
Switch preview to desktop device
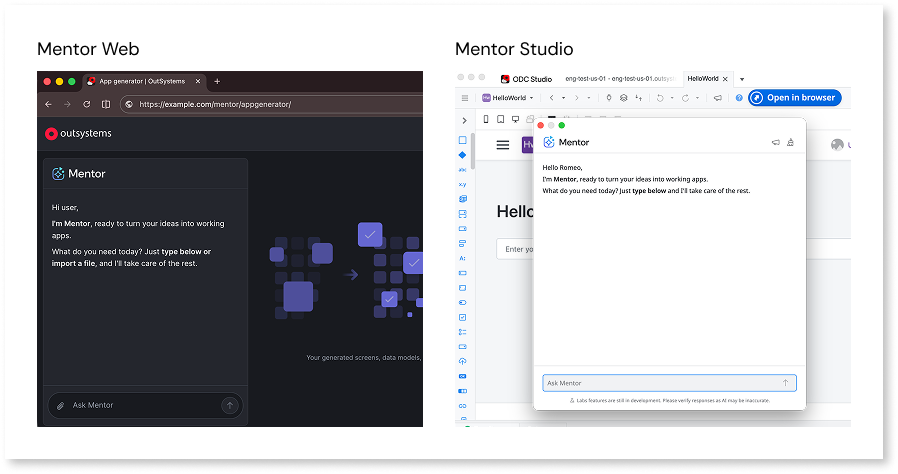click(515, 119)
